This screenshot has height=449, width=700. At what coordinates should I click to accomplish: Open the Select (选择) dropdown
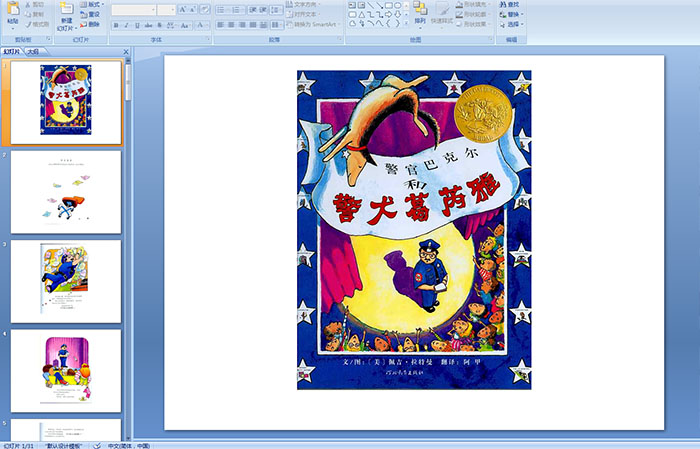pos(512,24)
